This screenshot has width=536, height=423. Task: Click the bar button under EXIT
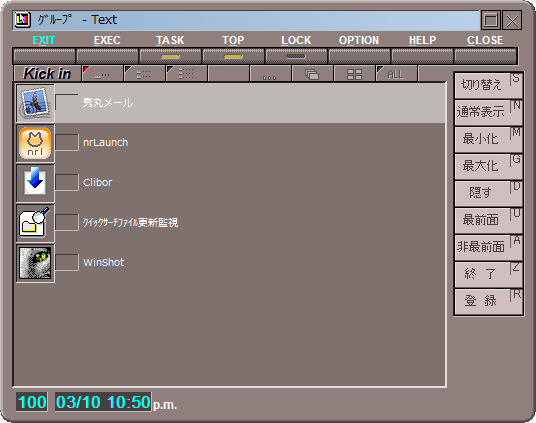tap(44, 56)
